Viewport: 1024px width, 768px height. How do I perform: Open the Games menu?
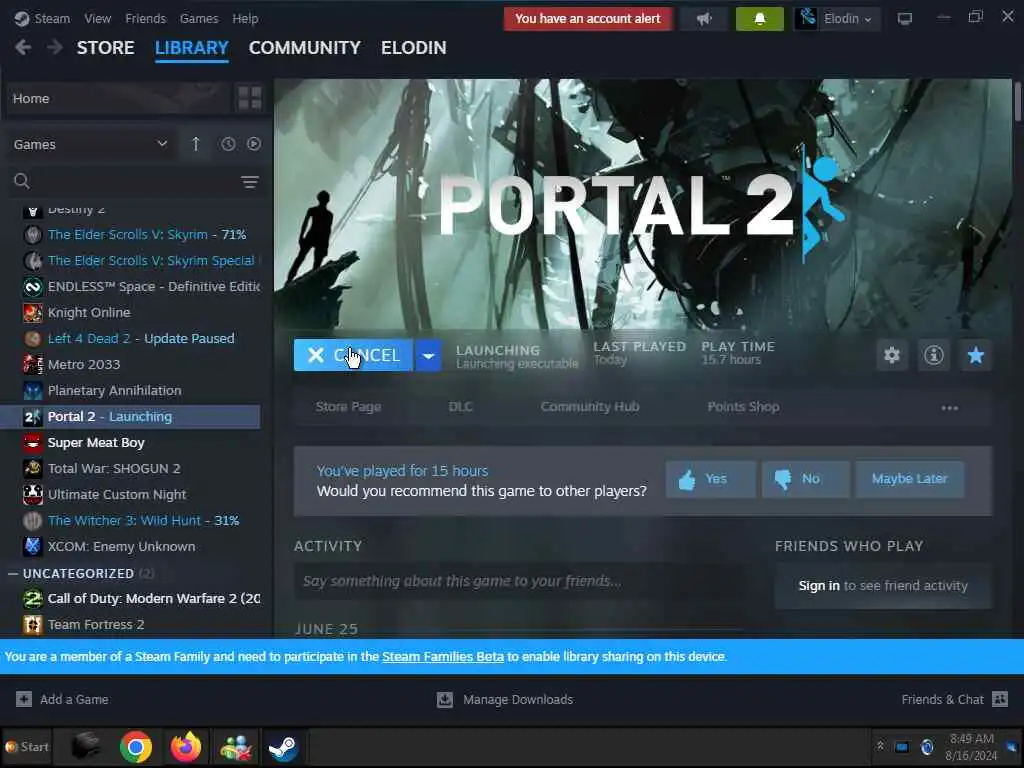[199, 18]
